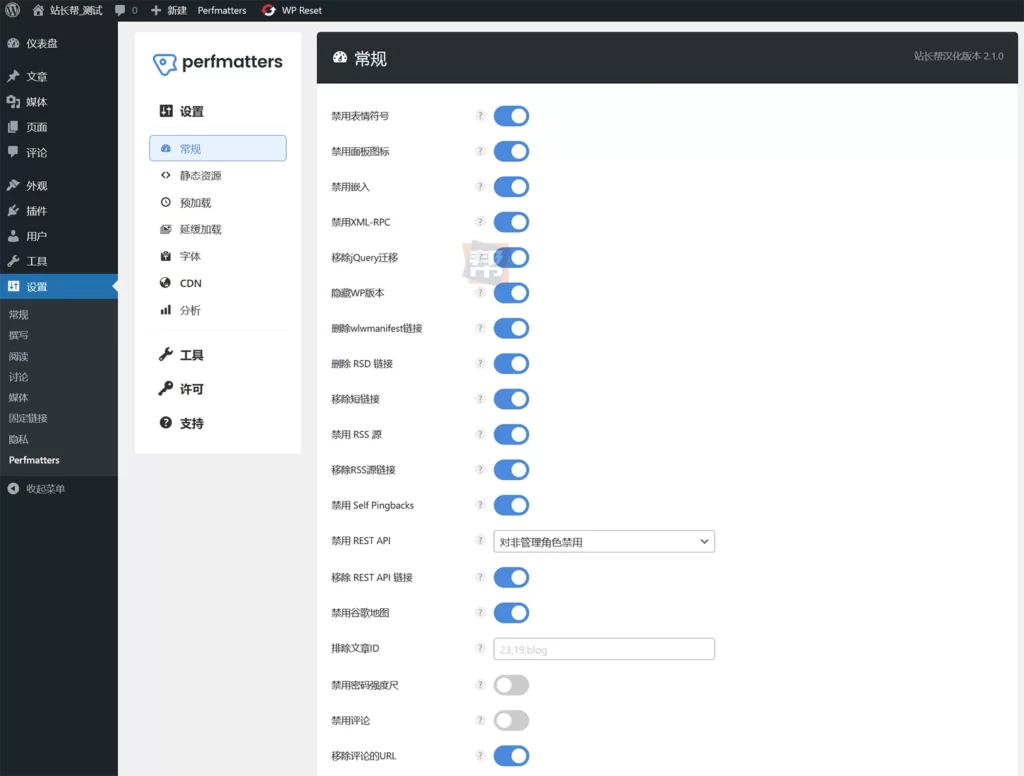Click the 静态资源 code icon
The width and height of the screenshot is (1024, 776).
[165, 175]
